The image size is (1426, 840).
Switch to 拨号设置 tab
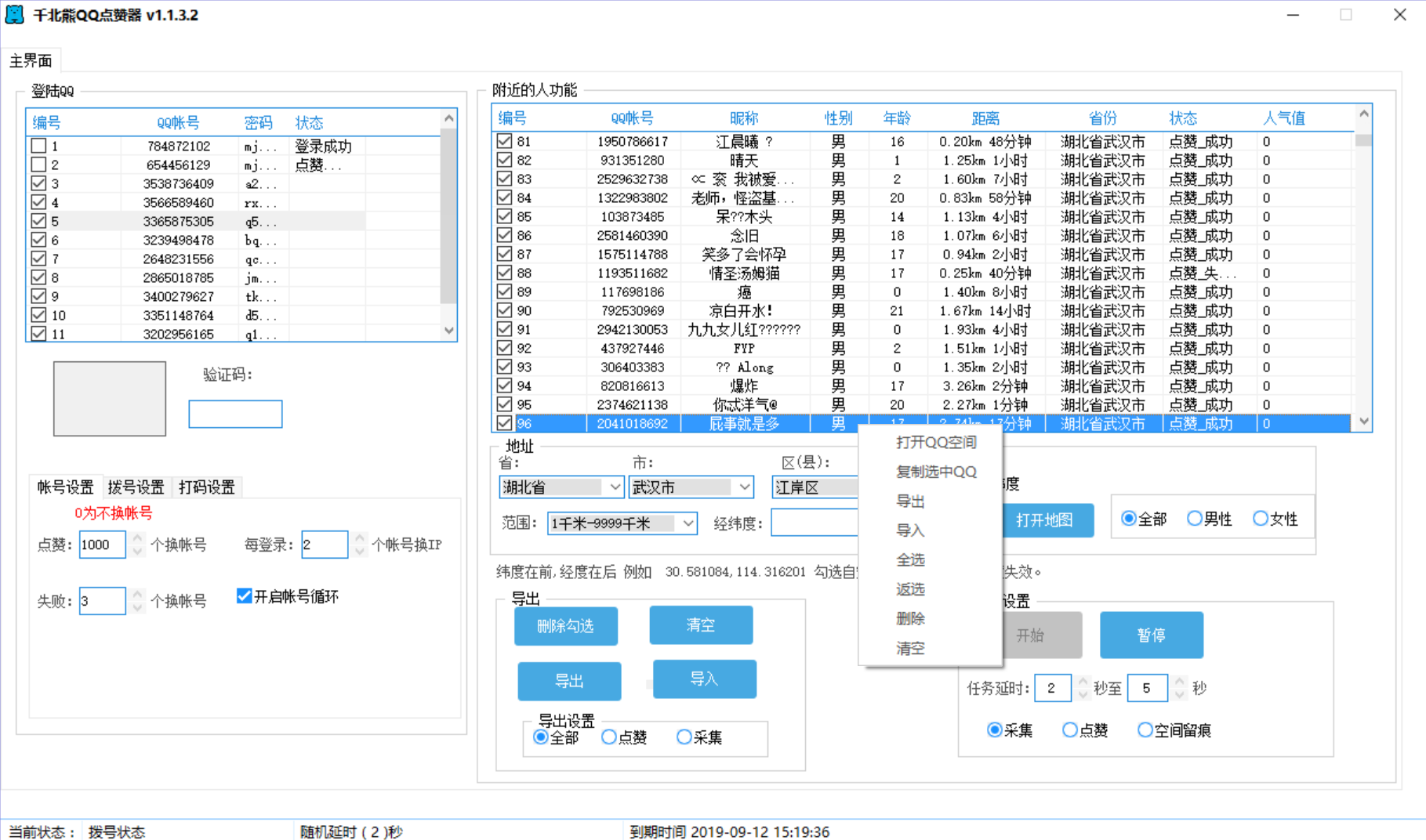click(136, 487)
